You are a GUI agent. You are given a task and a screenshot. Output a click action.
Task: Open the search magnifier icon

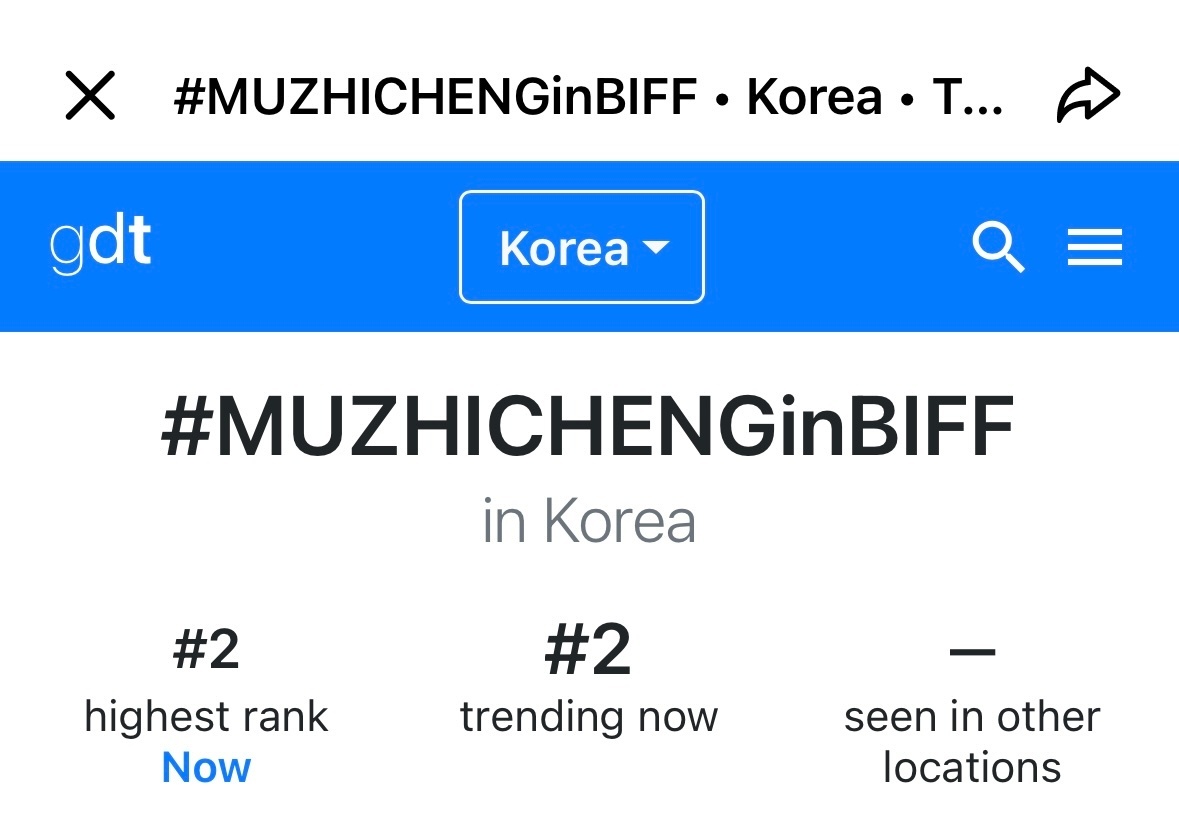pyautogui.click(x=998, y=247)
